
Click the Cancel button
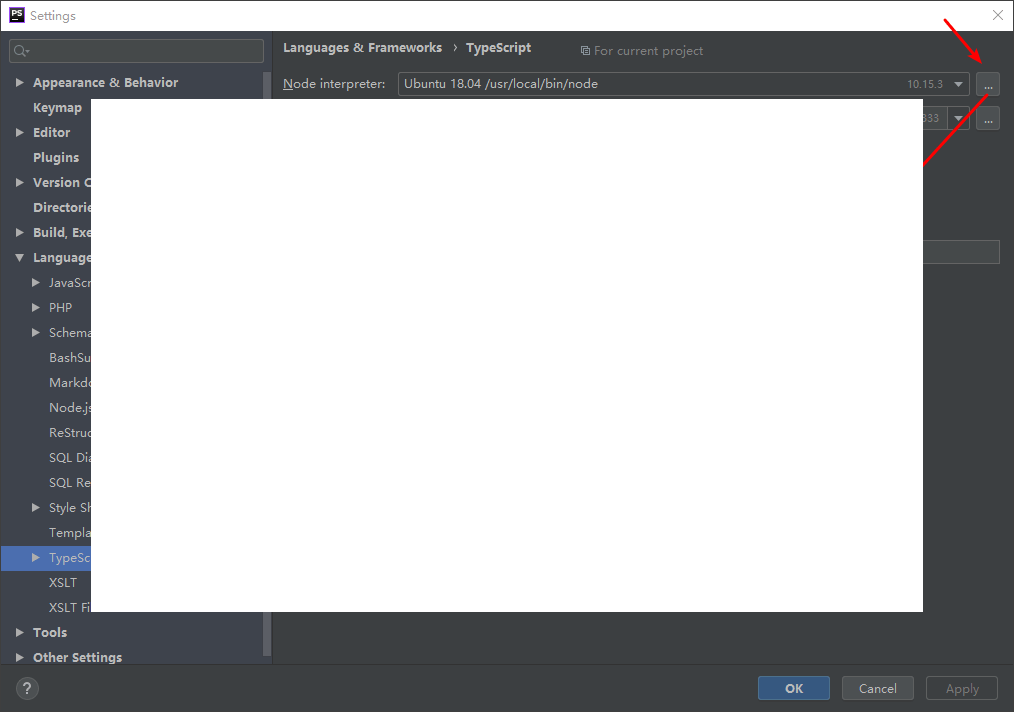tap(878, 689)
